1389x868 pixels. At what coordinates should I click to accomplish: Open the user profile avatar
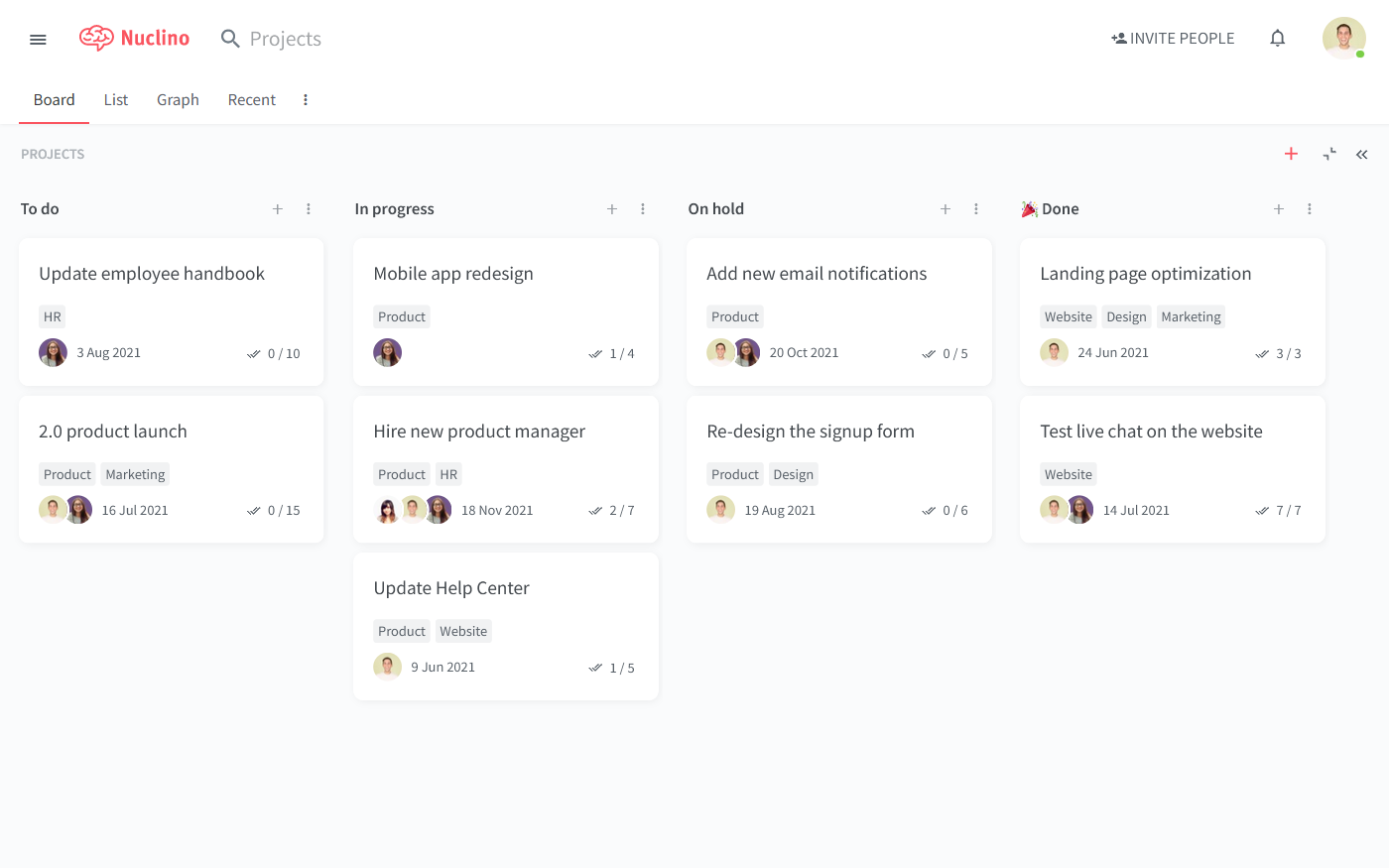[1343, 38]
